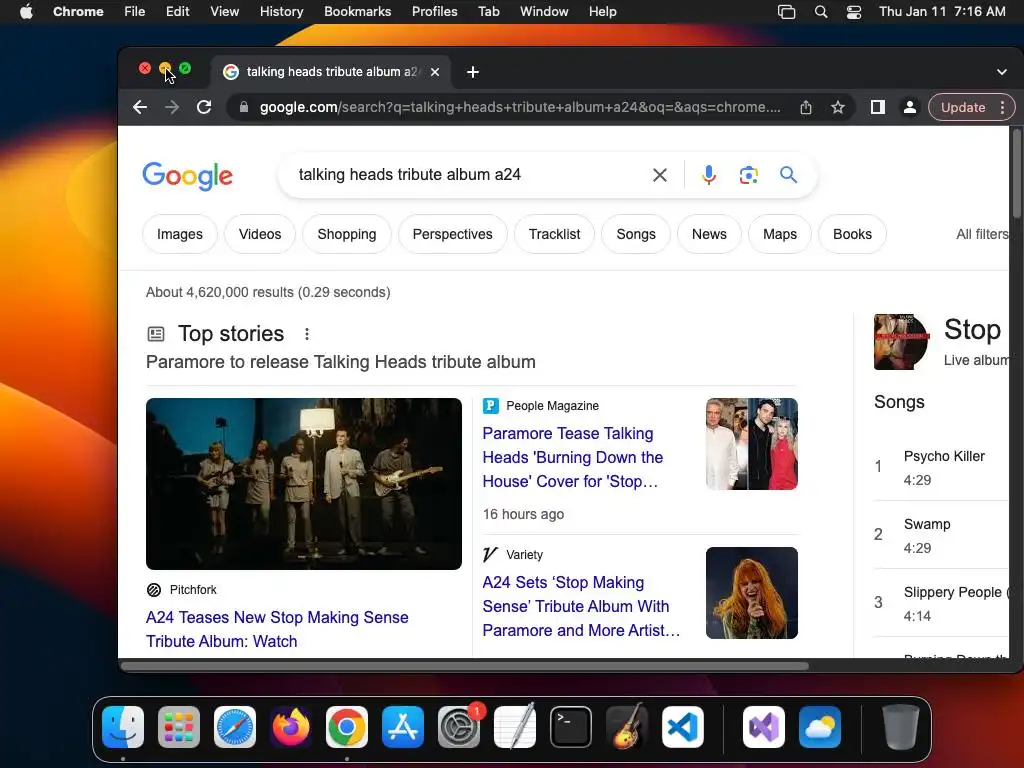Clear the search query with the X
This screenshot has width=1024, height=768.
click(660, 174)
